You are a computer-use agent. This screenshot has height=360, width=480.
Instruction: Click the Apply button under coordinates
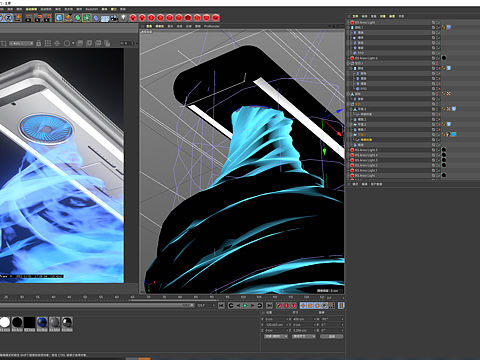(332, 337)
